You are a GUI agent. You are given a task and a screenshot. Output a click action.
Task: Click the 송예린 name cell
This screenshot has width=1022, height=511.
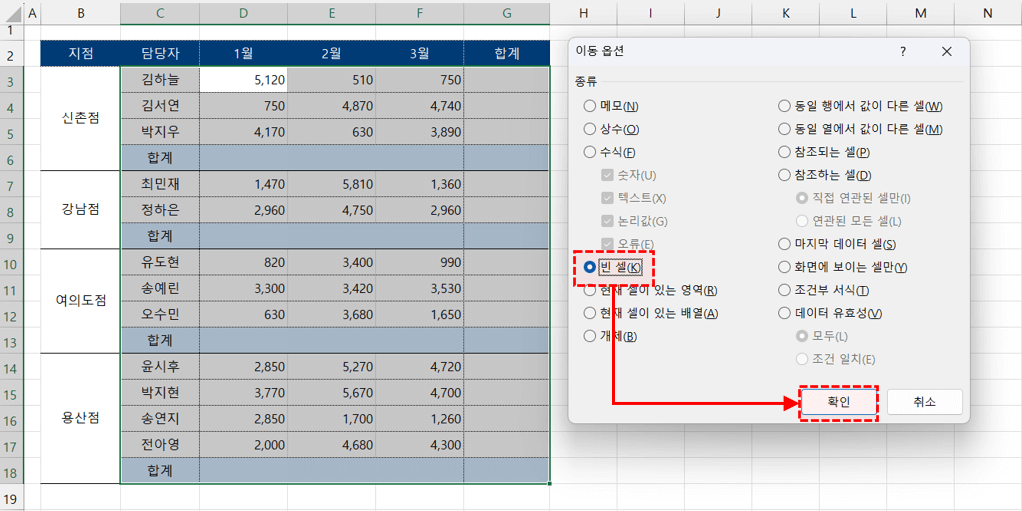point(160,288)
